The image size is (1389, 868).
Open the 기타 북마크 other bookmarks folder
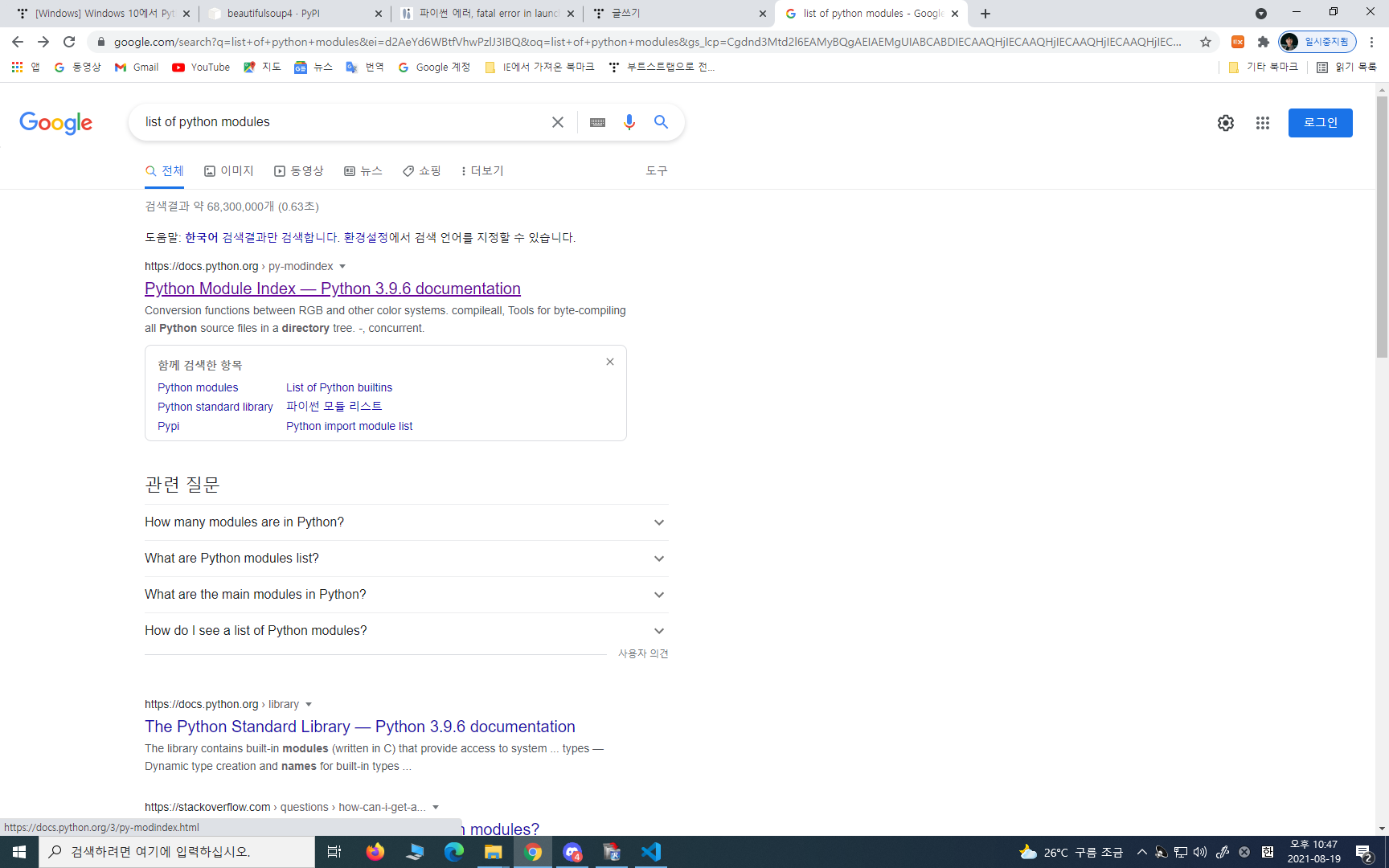coord(1263,68)
